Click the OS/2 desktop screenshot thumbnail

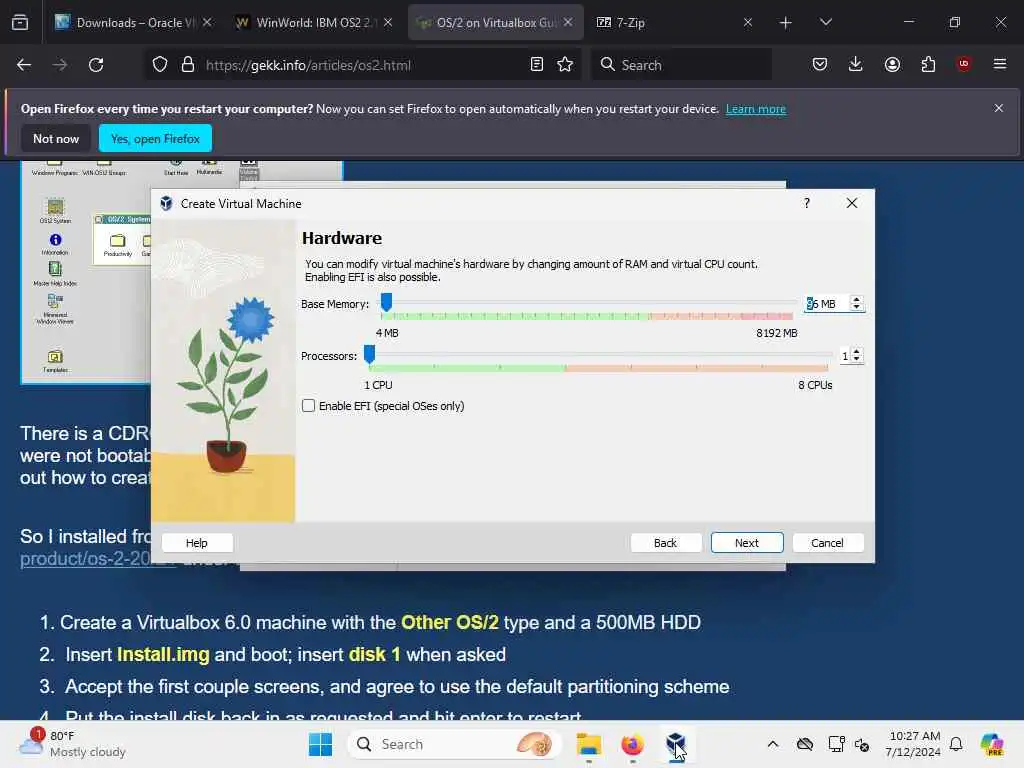pyautogui.click(x=86, y=272)
